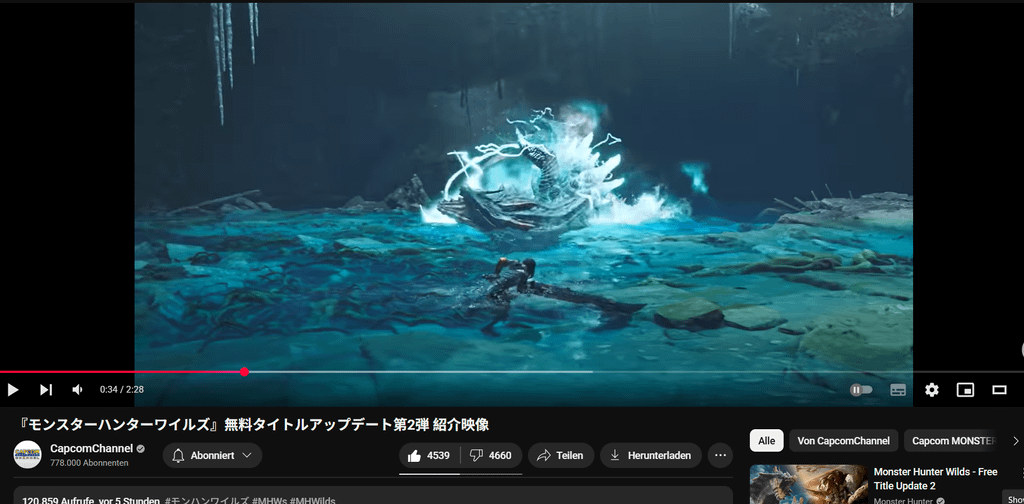Screen dimensions: 1024x504
Task: Open the three-dot more actions menu
Action: tap(720, 456)
